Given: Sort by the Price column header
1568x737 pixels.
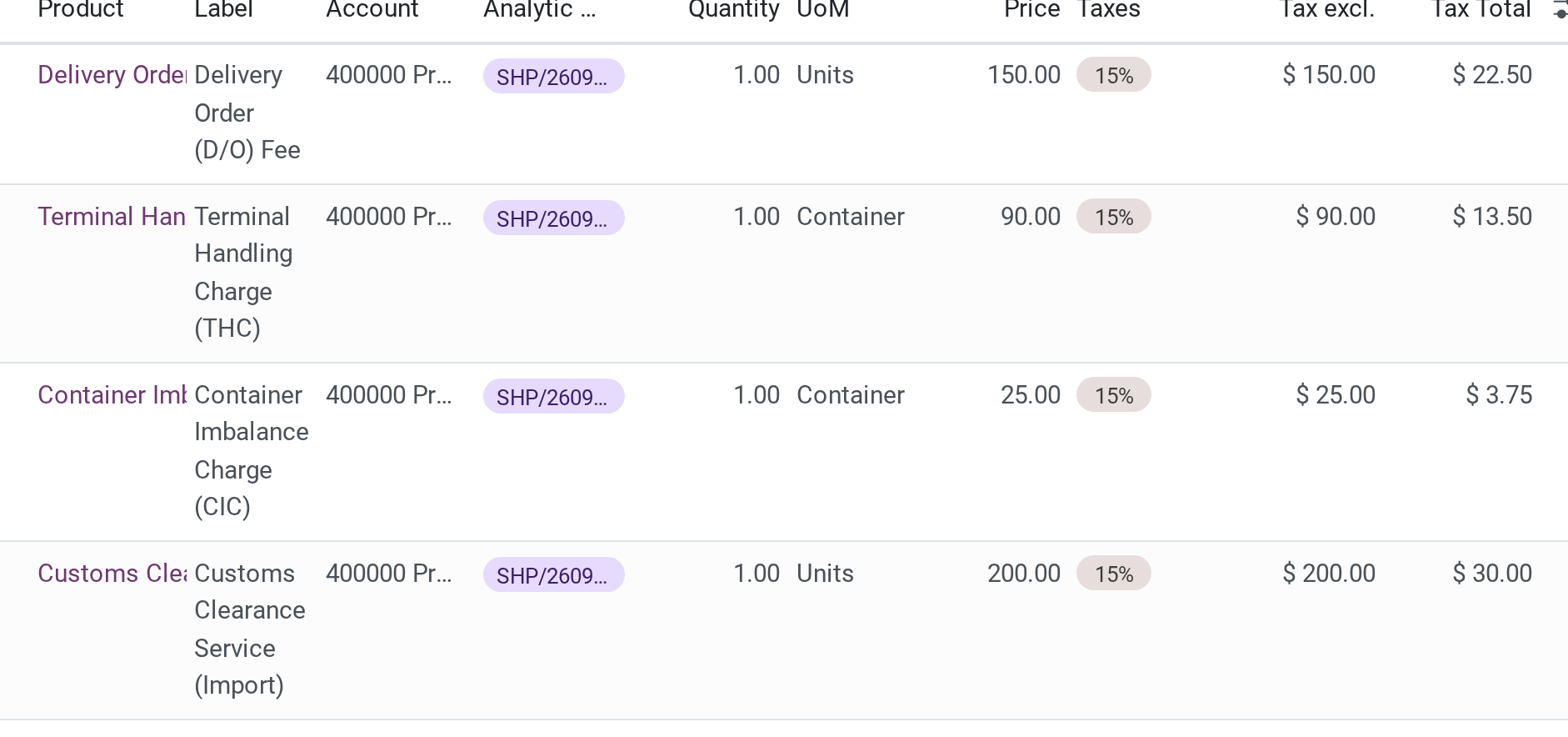Looking at the screenshot, I should pos(1031,10).
